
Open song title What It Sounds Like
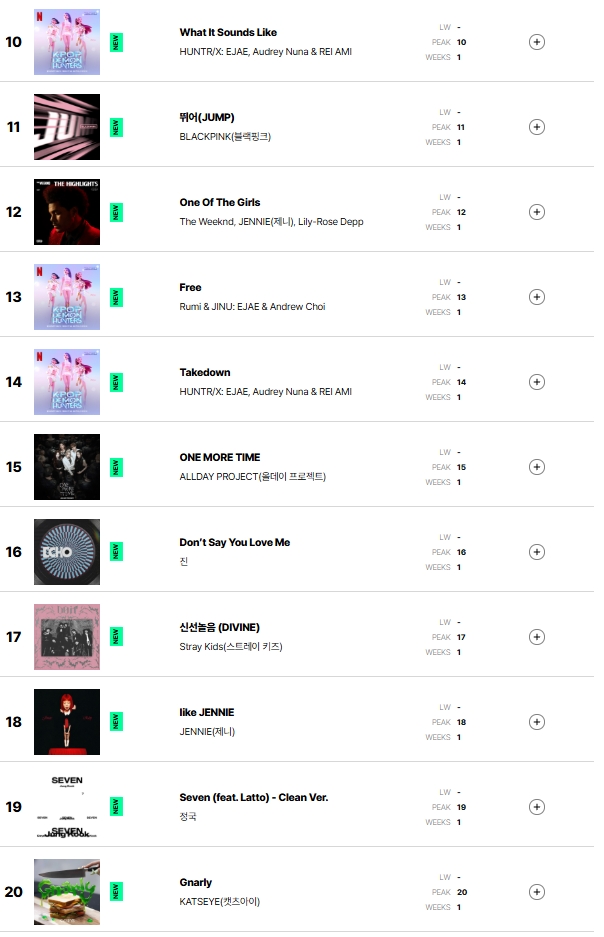coord(228,33)
